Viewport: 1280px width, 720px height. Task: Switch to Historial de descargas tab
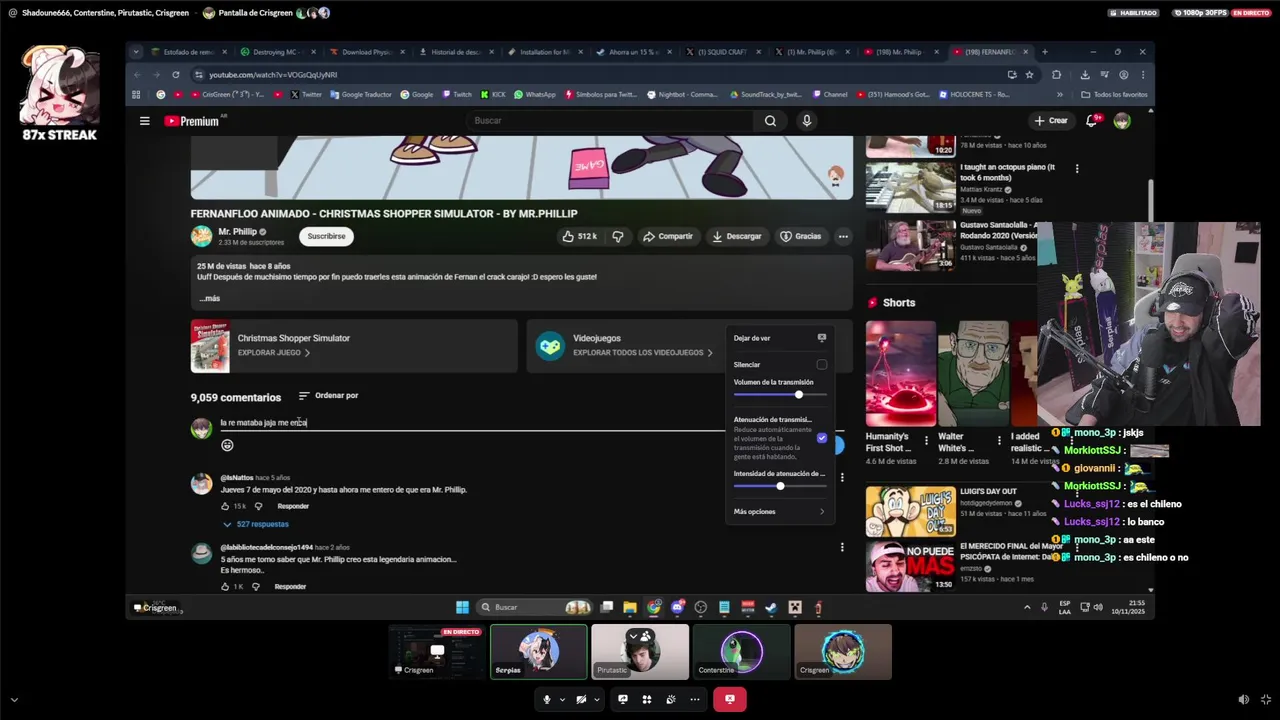455,52
